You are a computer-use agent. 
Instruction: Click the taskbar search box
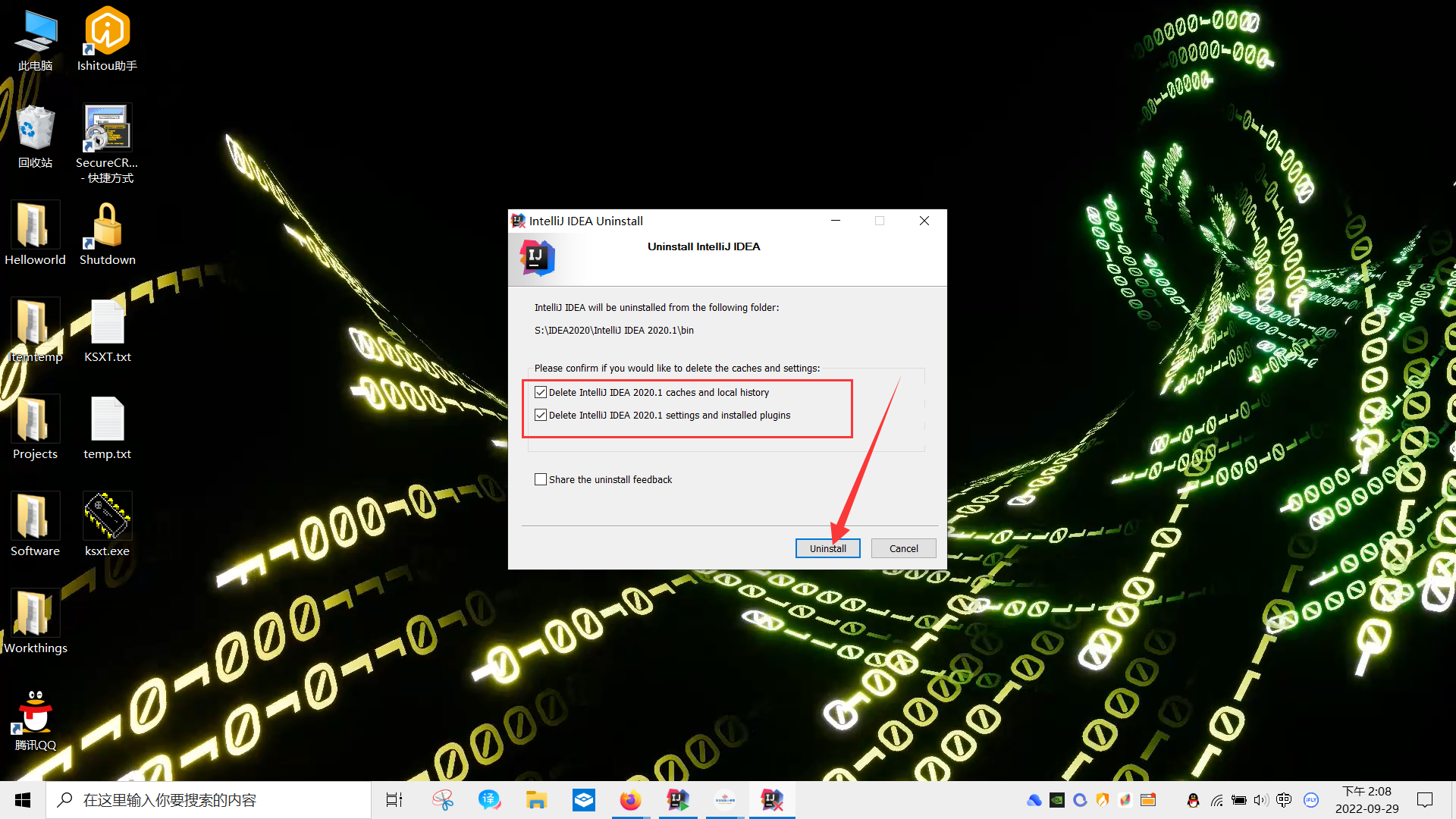click(209, 800)
